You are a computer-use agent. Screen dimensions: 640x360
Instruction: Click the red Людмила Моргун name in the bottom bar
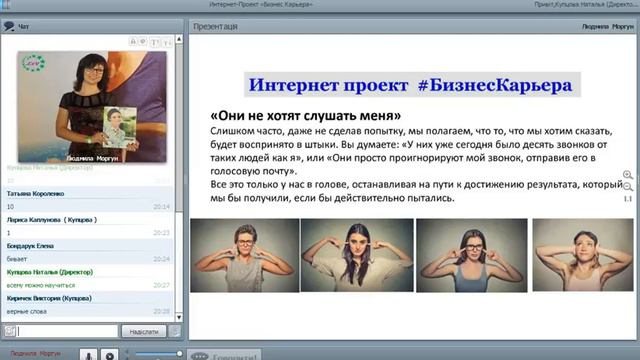pos(36,353)
